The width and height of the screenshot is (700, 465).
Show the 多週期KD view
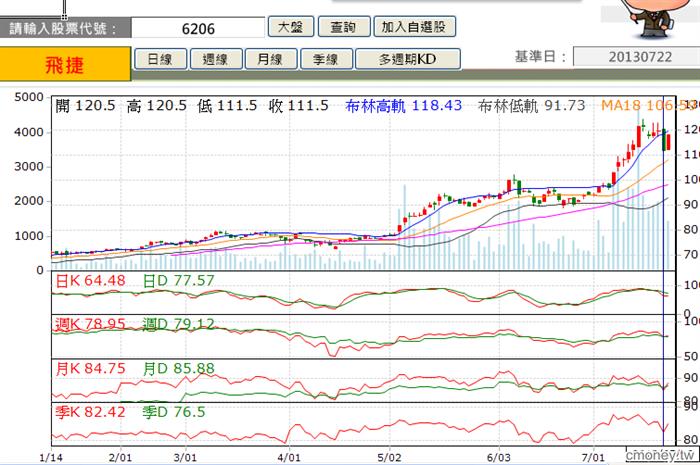(x=408, y=59)
